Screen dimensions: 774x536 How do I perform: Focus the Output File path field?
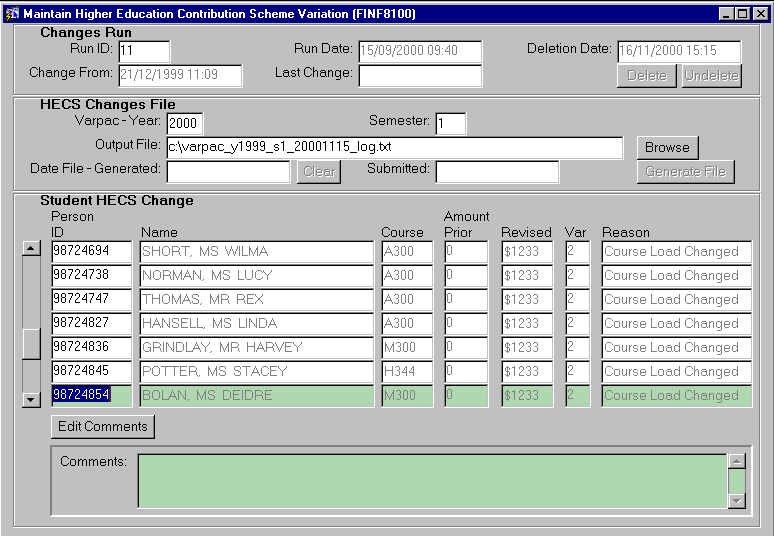click(395, 147)
